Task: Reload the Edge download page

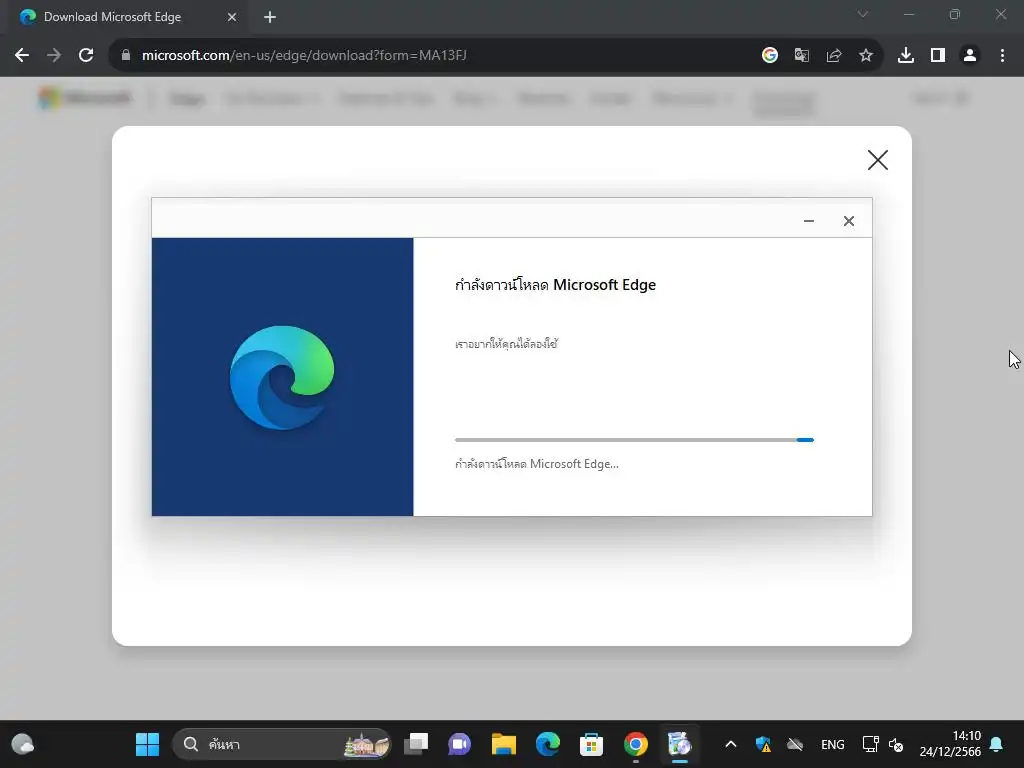Action: (x=86, y=56)
